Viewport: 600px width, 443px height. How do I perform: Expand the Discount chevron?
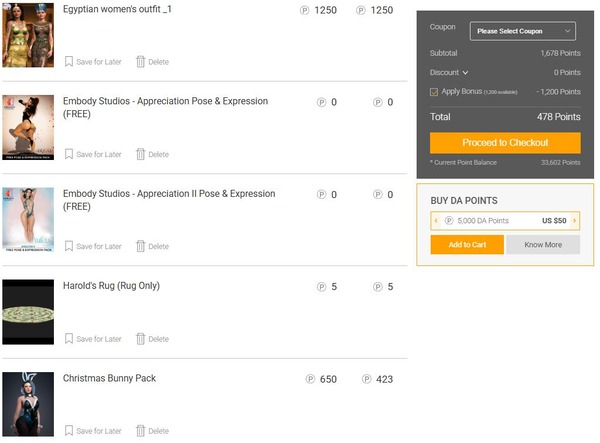[465, 73]
